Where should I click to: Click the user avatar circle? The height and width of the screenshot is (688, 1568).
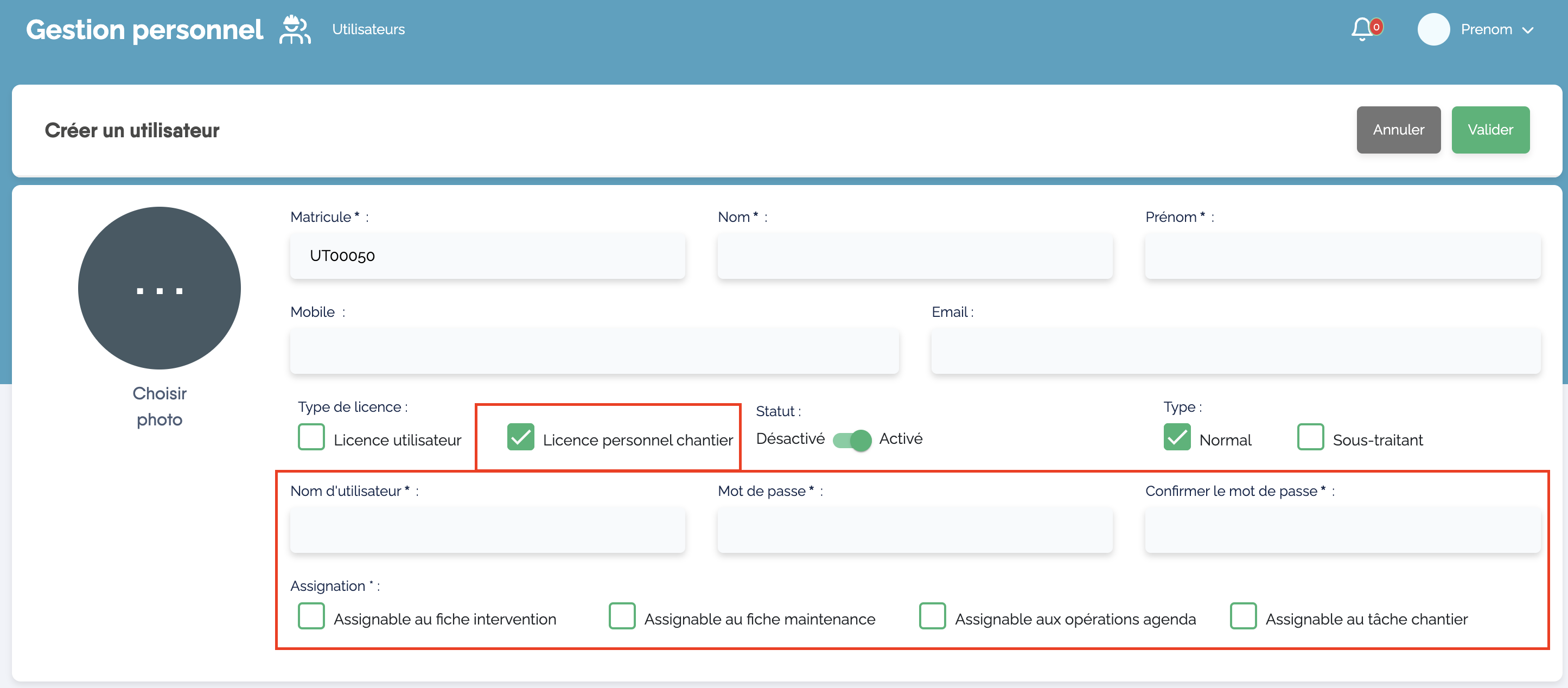pos(1433,29)
